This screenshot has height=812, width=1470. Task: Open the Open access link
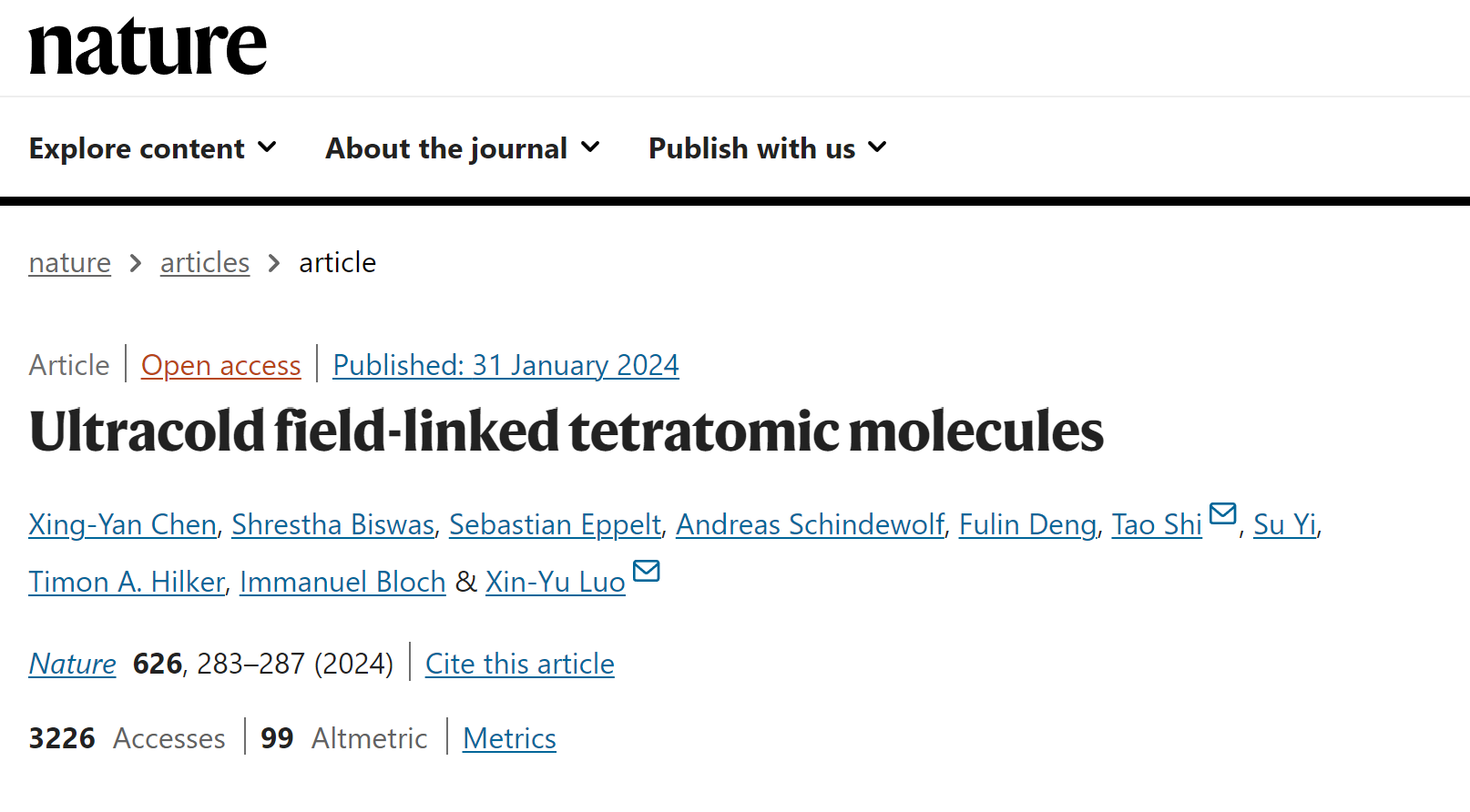click(x=220, y=365)
